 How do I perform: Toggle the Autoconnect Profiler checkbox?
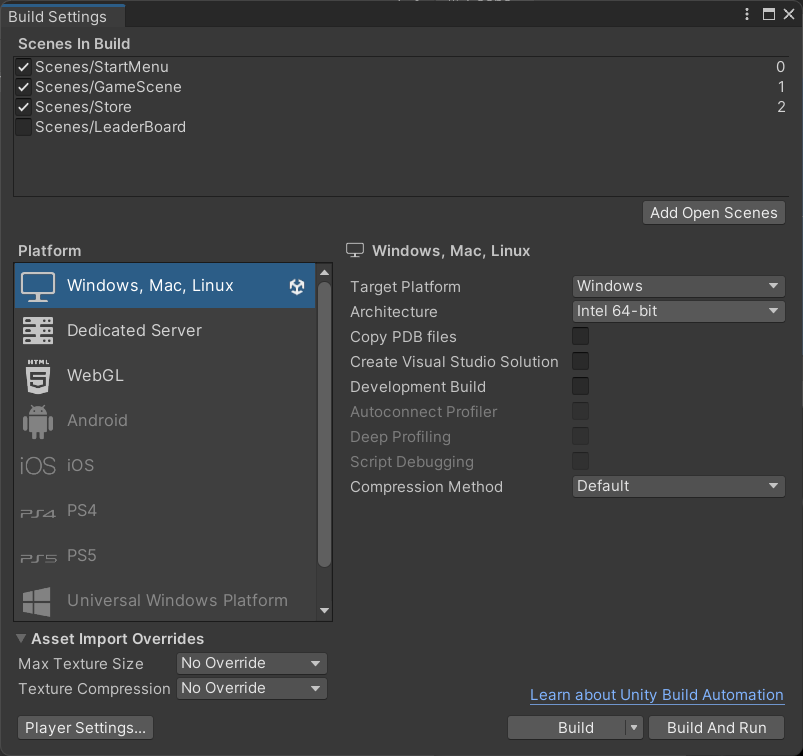pyautogui.click(x=580, y=411)
